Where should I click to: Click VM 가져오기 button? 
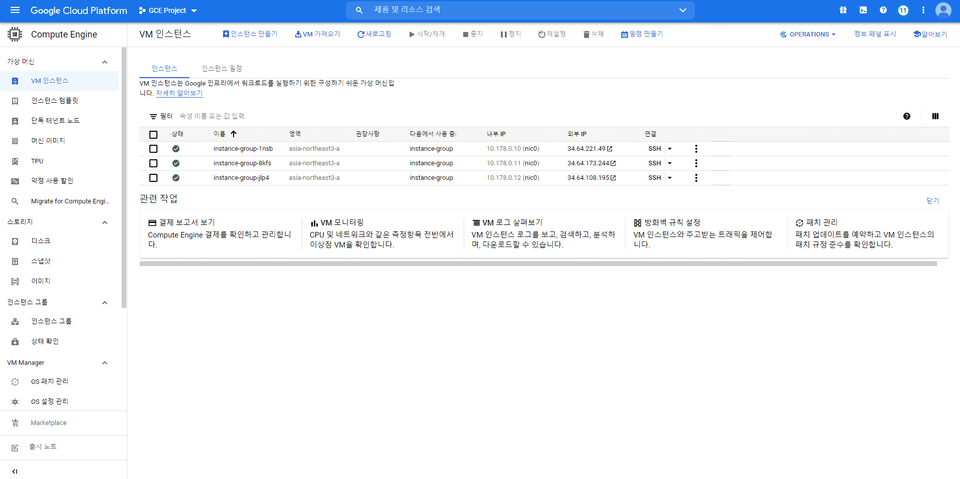click(x=317, y=34)
